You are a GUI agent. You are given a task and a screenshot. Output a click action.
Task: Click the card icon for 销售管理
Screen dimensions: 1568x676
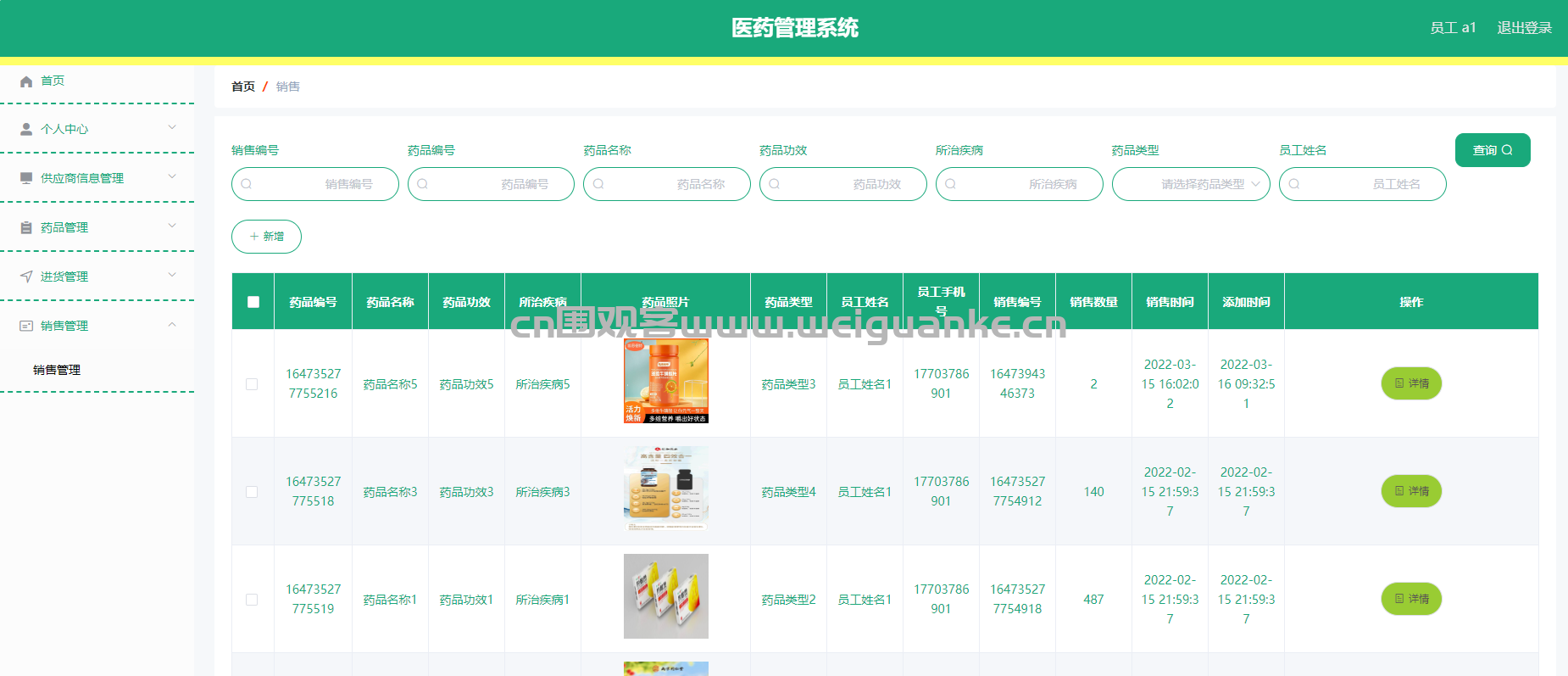click(26, 326)
